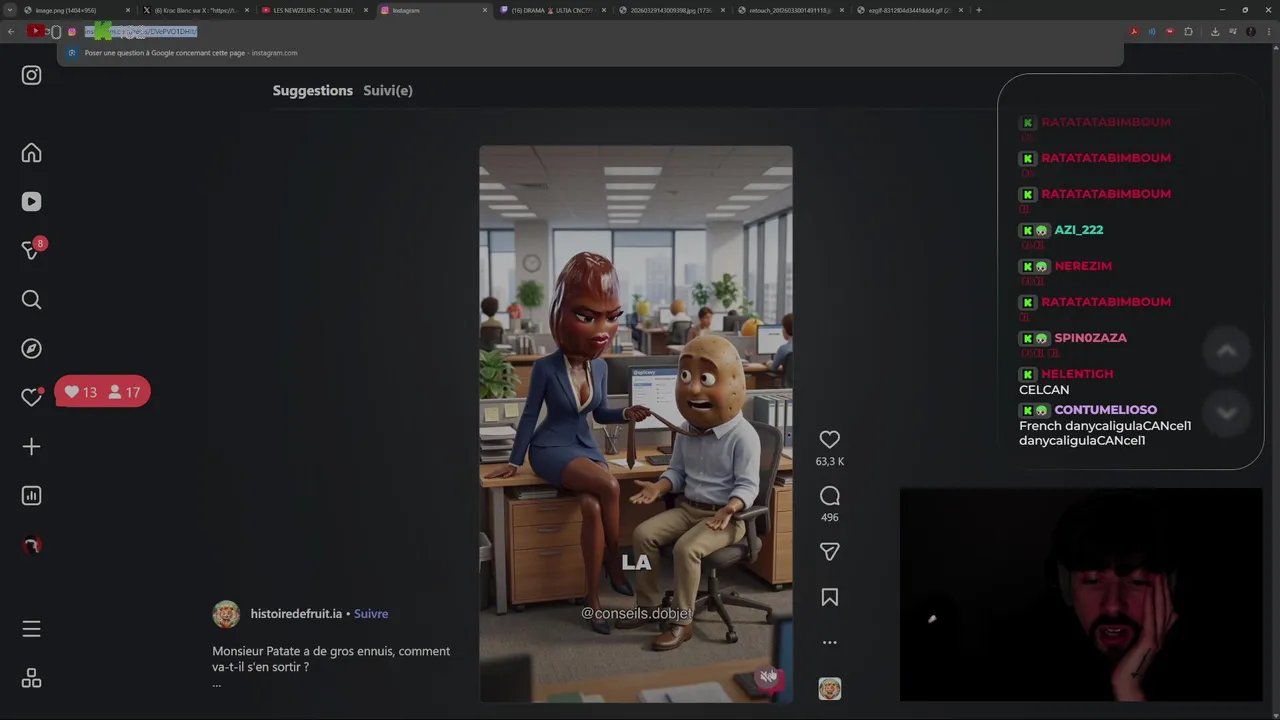
Task: Open Notifications heart in sidebar
Action: click(x=31, y=397)
